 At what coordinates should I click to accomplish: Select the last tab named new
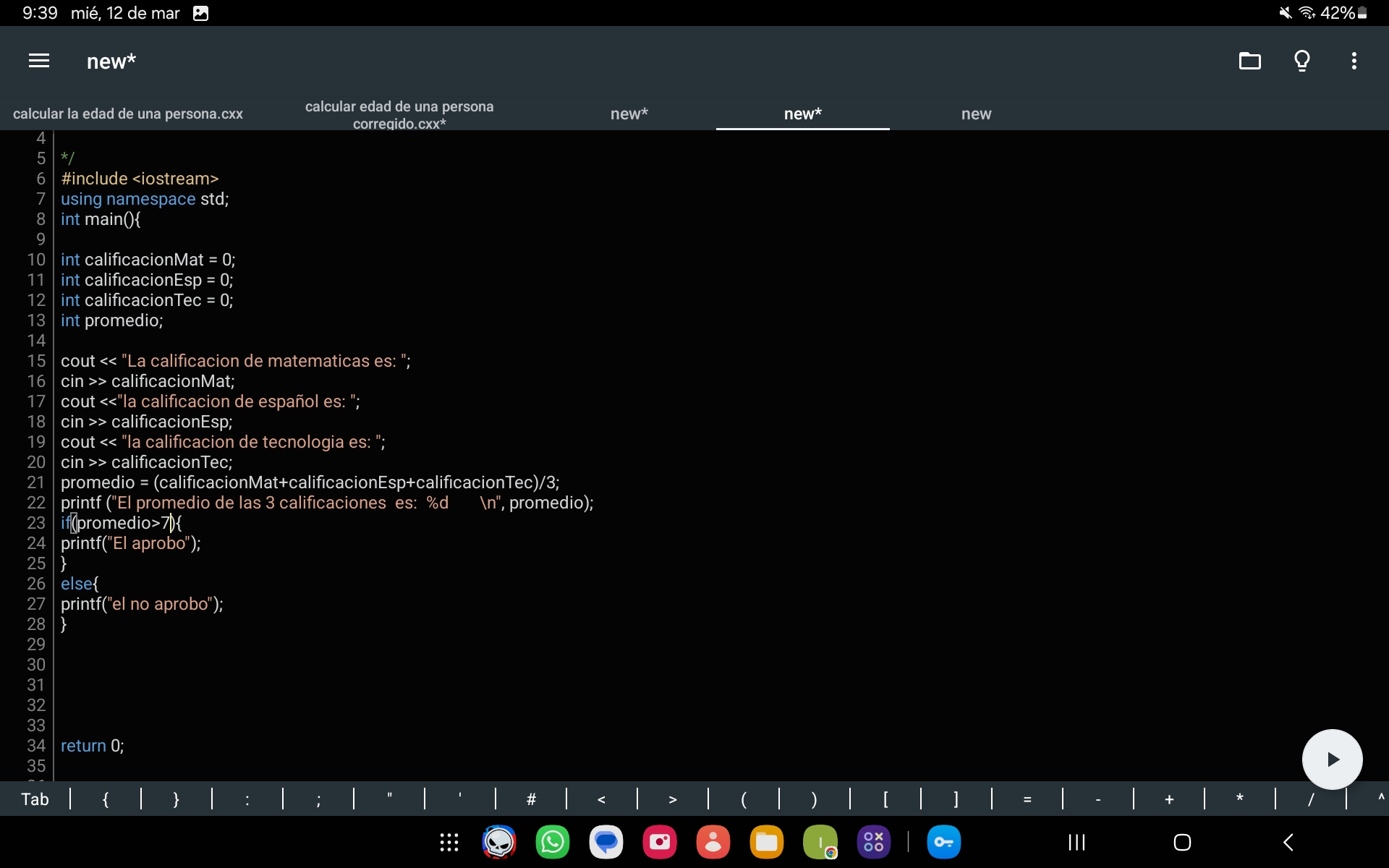tap(976, 114)
